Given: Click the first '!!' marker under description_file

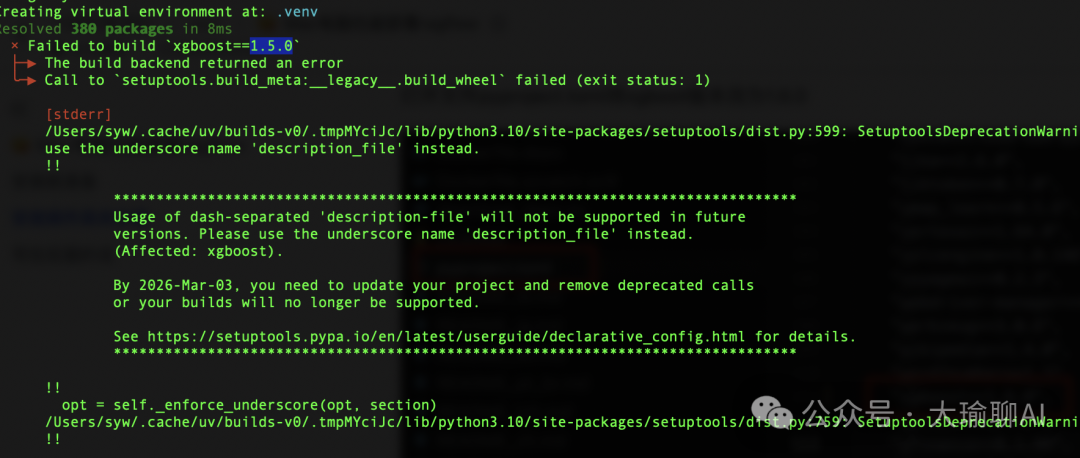Looking at the screenshot, I should pos(53,165).
